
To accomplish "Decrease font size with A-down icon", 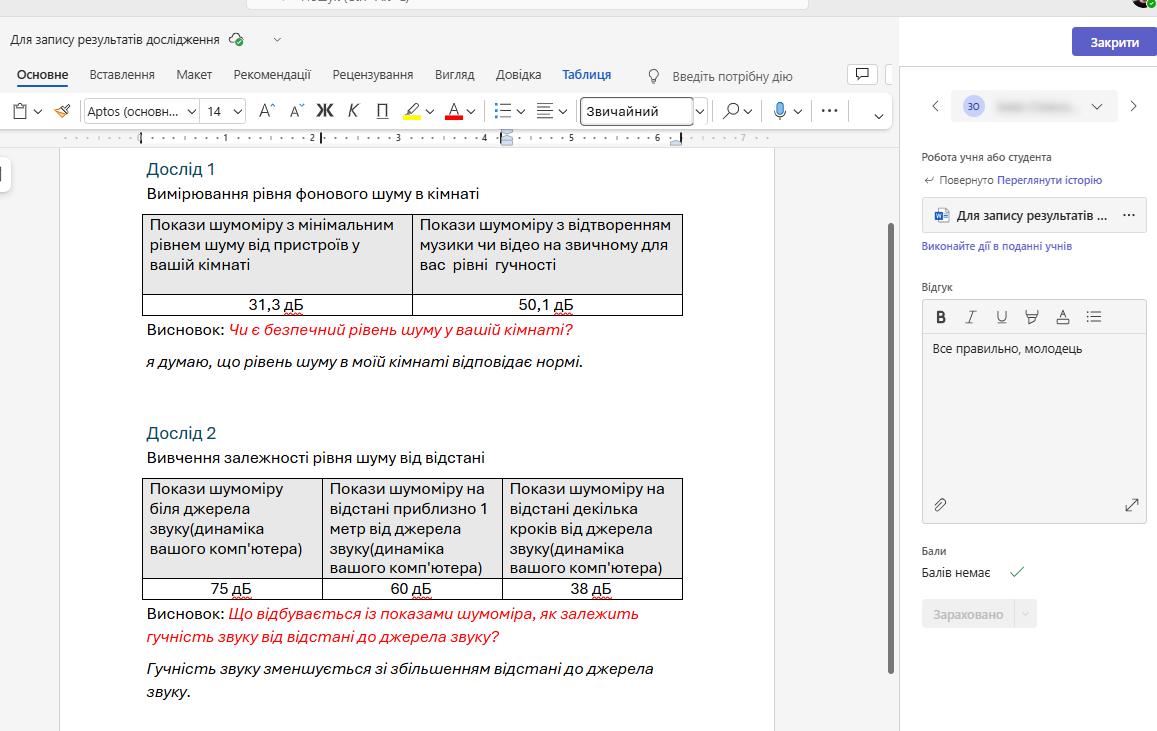I will 296,111.
